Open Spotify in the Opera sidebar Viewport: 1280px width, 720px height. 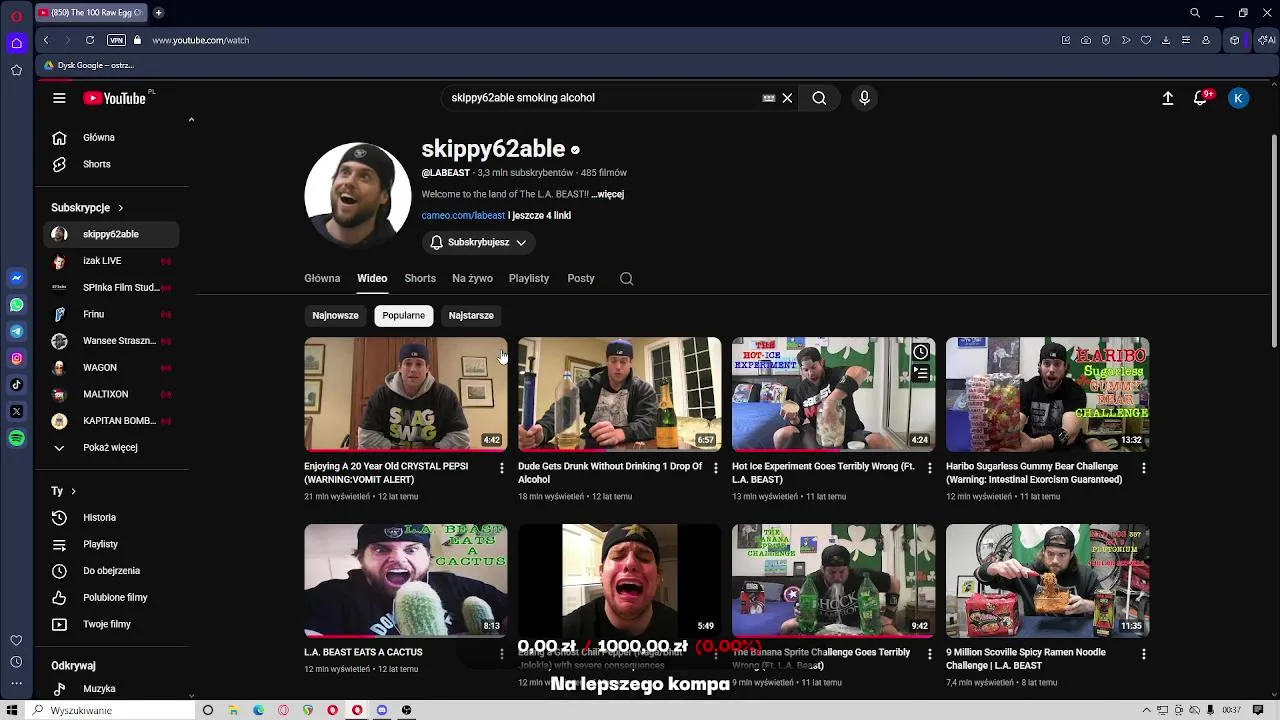tap(16, 438)
